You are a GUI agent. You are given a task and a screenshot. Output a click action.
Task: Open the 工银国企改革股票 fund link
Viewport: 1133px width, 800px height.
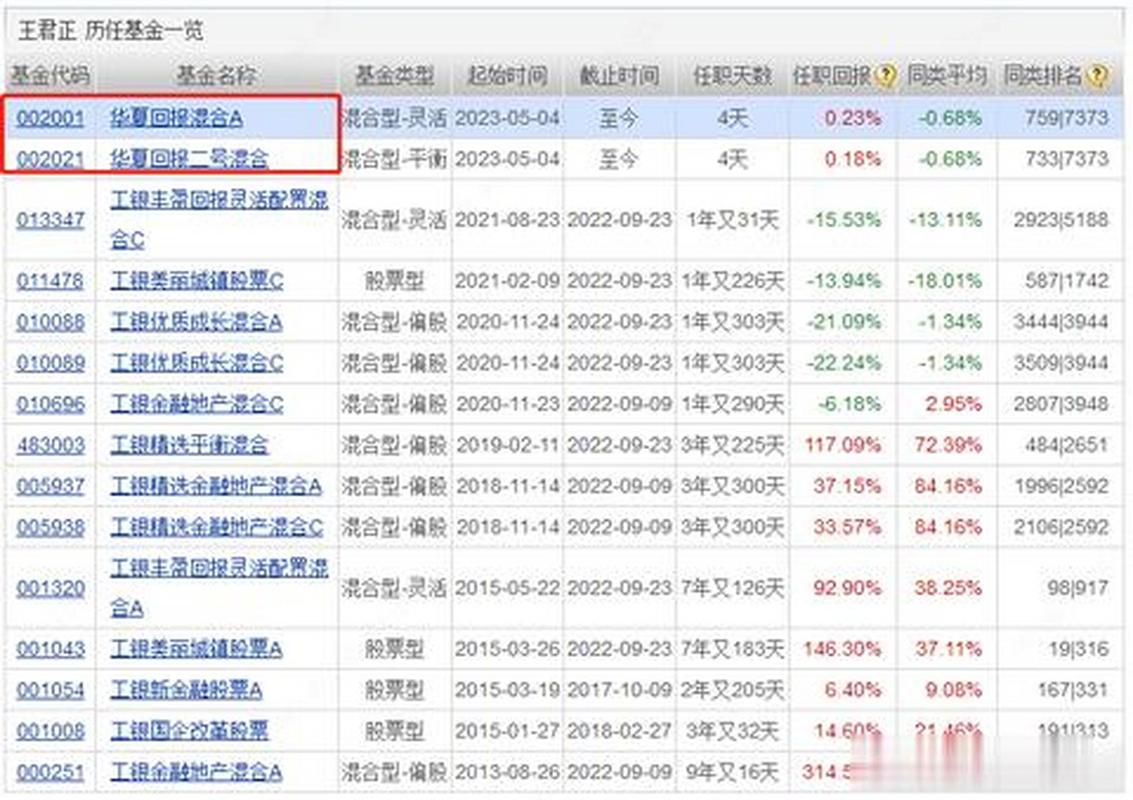[x=189, y=731]
